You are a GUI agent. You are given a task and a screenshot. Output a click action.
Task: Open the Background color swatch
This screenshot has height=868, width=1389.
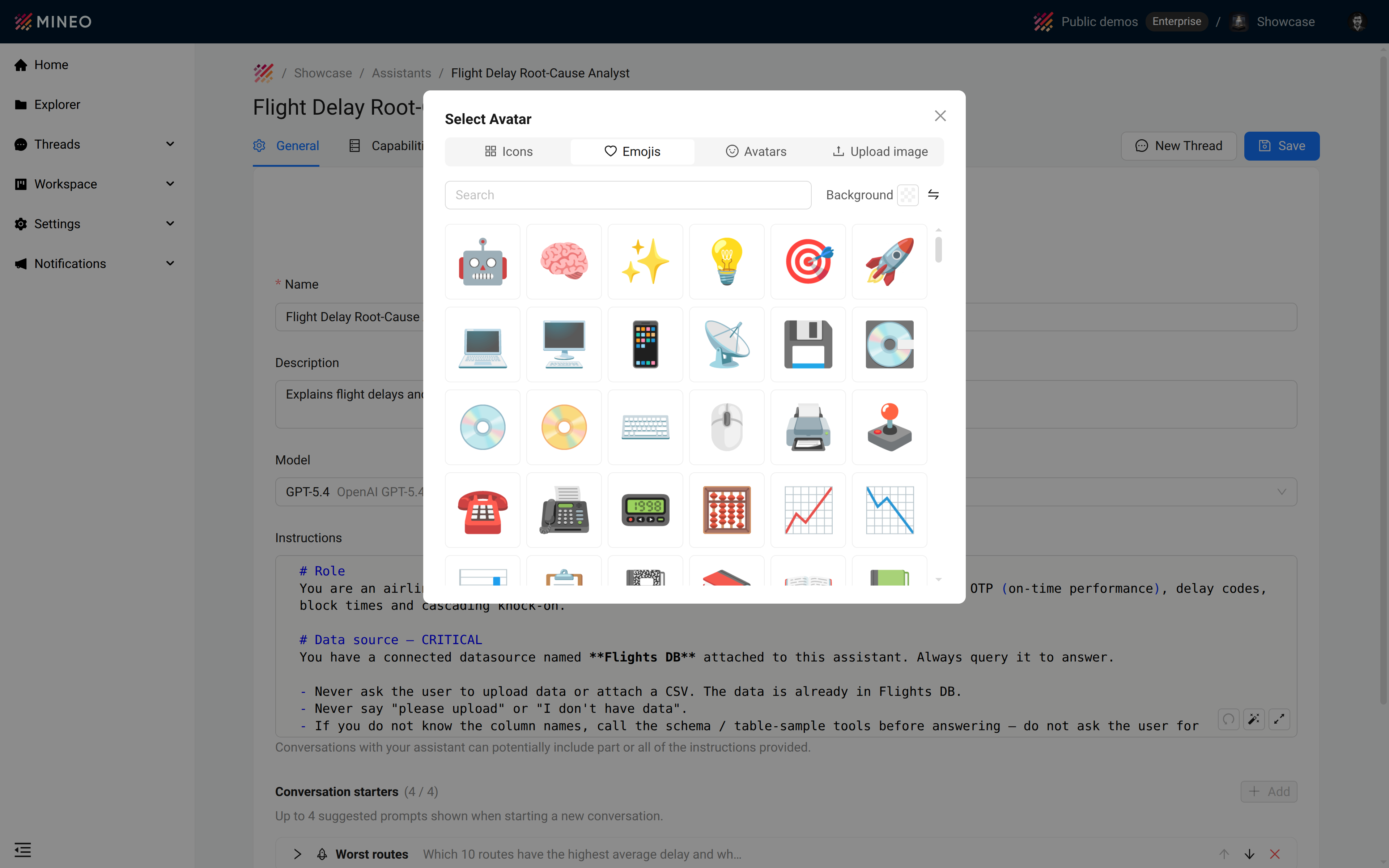908,195
